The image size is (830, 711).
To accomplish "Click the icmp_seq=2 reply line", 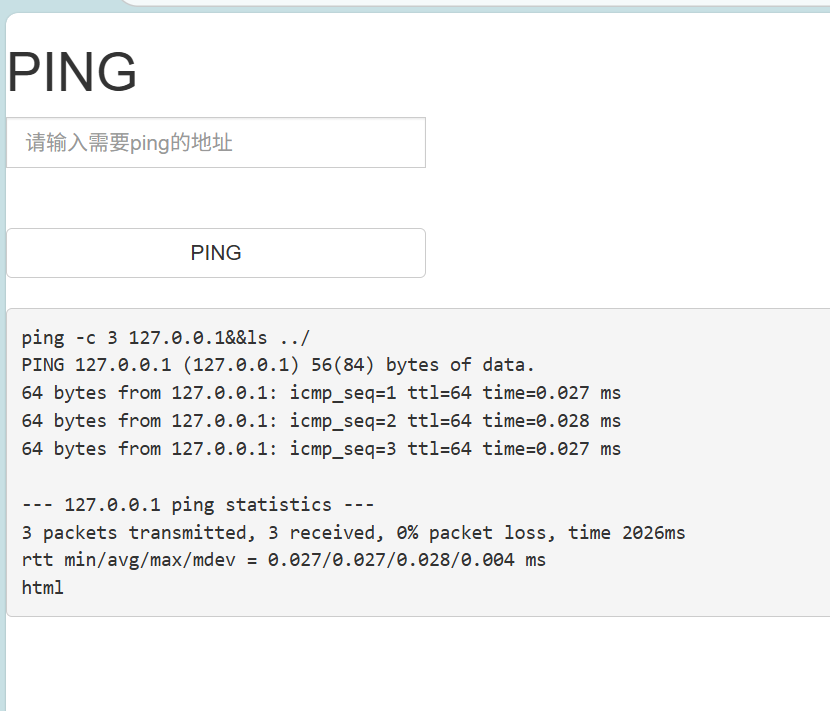I will click(321, 421).
